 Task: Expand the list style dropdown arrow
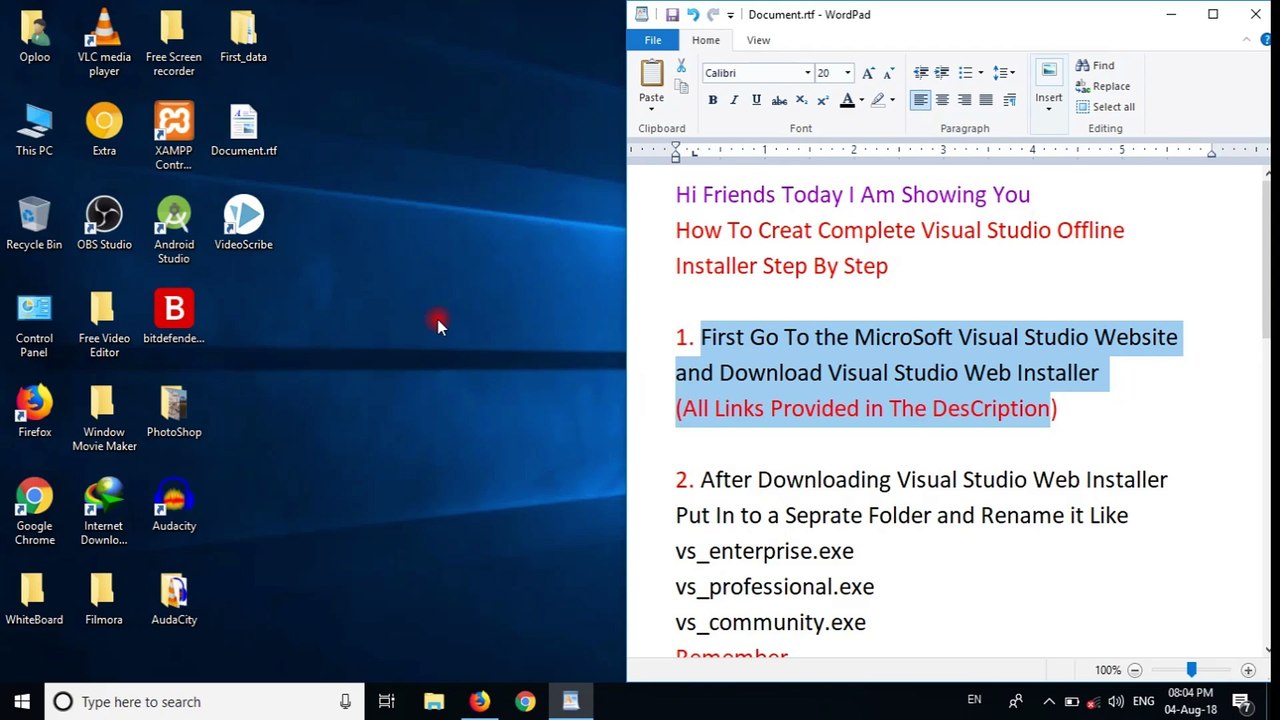980,73
